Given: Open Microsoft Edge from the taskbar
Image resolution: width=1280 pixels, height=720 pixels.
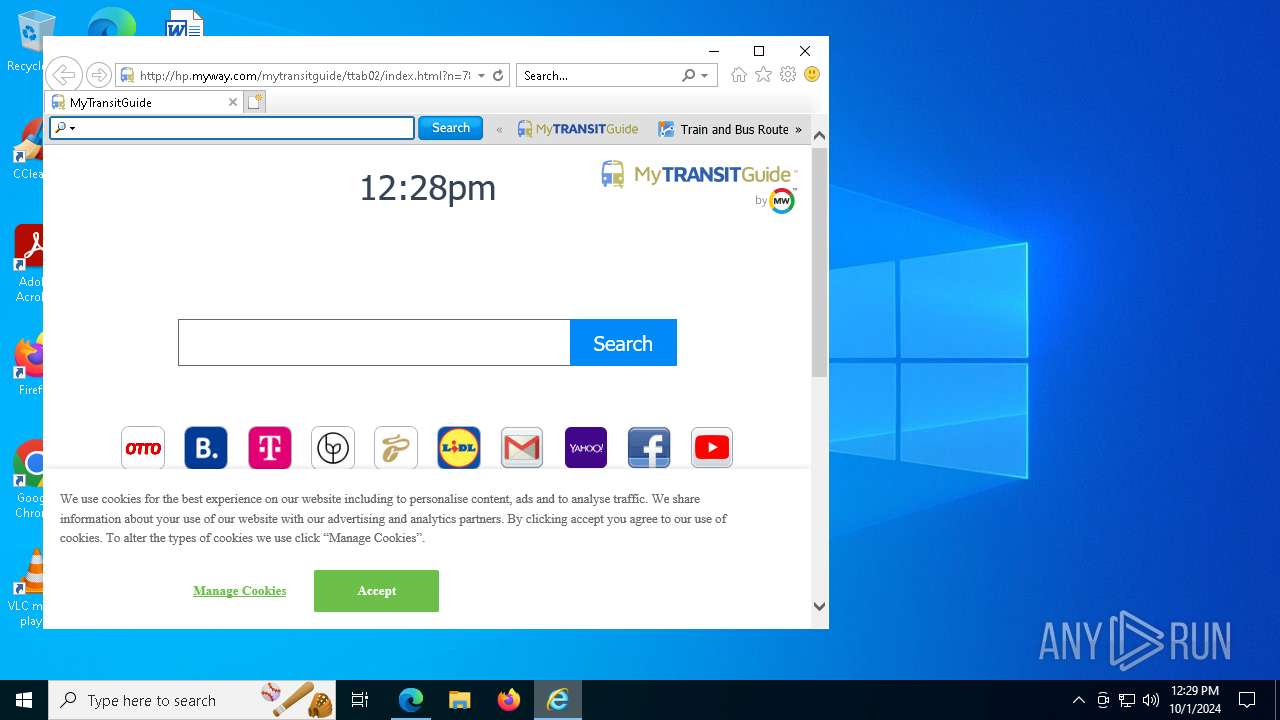Looking at the screenshot, I should click(x=411, y=700).
